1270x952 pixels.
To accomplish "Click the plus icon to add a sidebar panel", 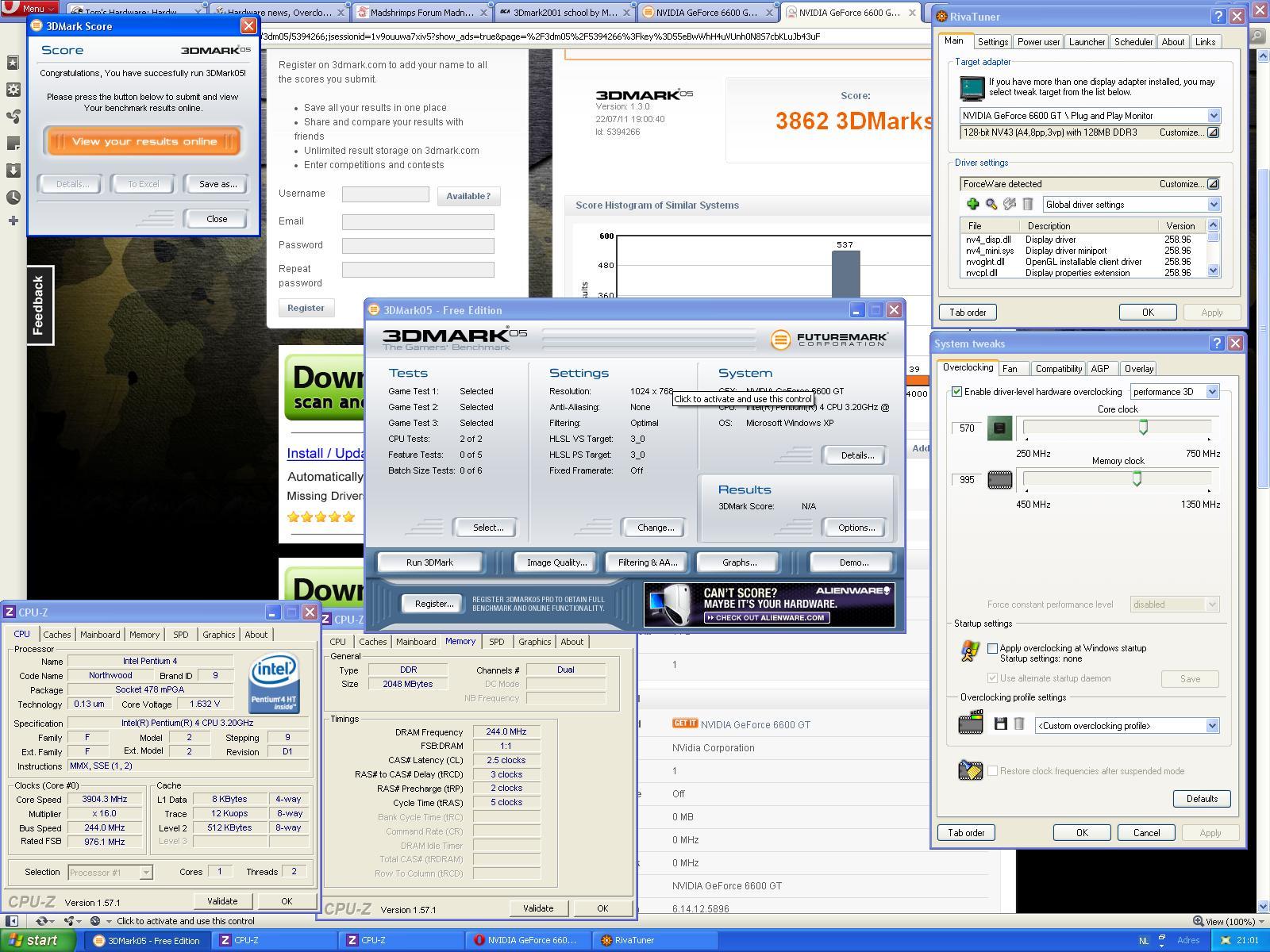I will click(x=13, y=221).
